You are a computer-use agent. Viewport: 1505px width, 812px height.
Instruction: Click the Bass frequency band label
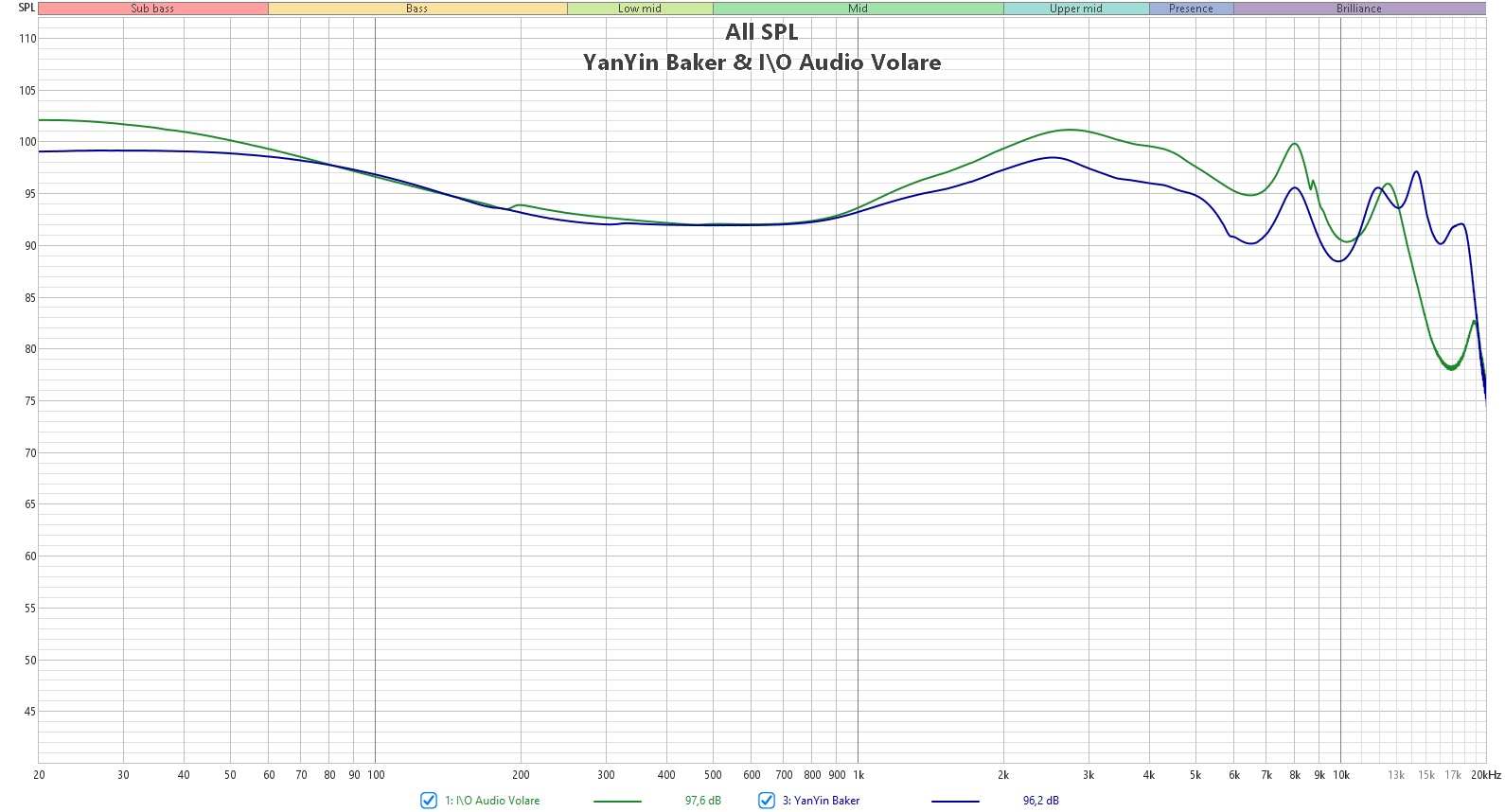click(417, 9)
